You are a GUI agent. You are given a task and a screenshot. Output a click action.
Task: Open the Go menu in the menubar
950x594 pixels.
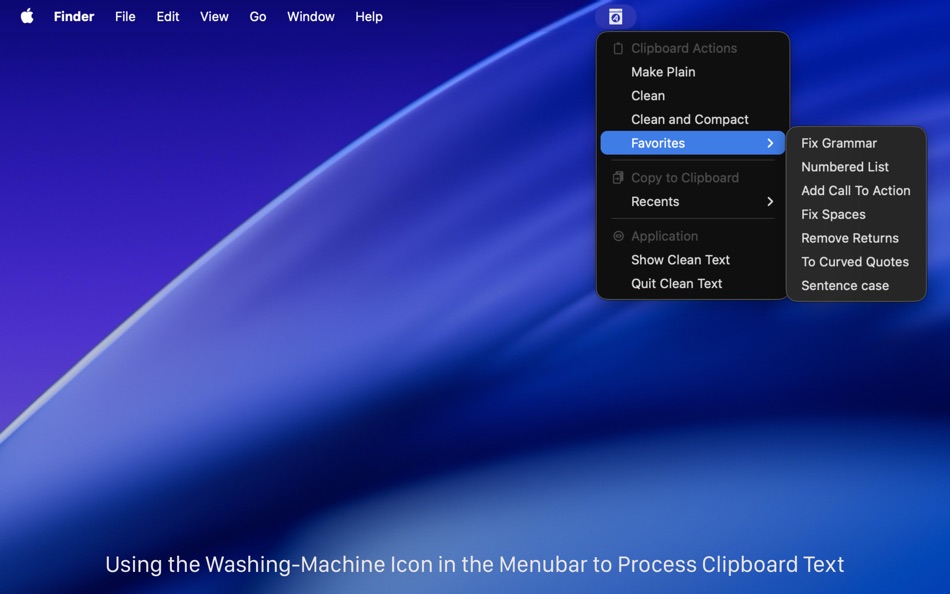point(257,16)
